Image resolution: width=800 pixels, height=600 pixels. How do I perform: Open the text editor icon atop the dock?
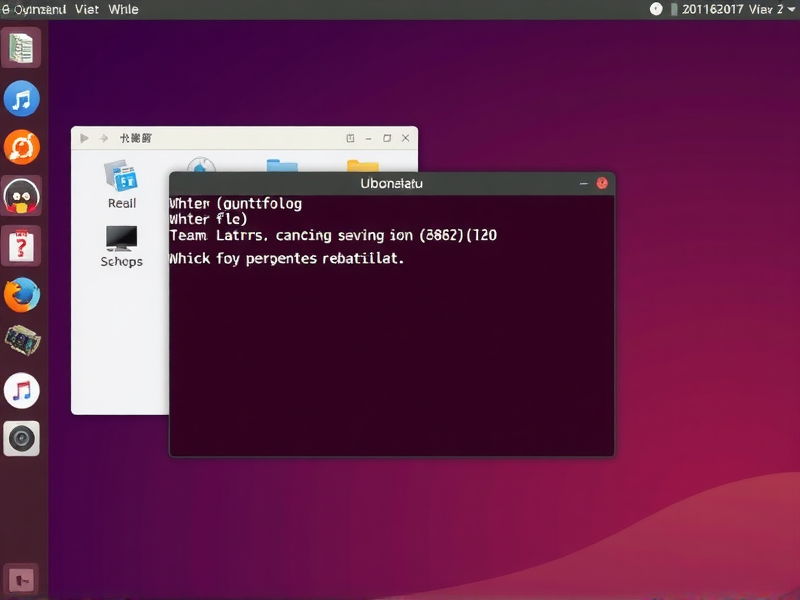pyautogui.click(x=22, y=48)
